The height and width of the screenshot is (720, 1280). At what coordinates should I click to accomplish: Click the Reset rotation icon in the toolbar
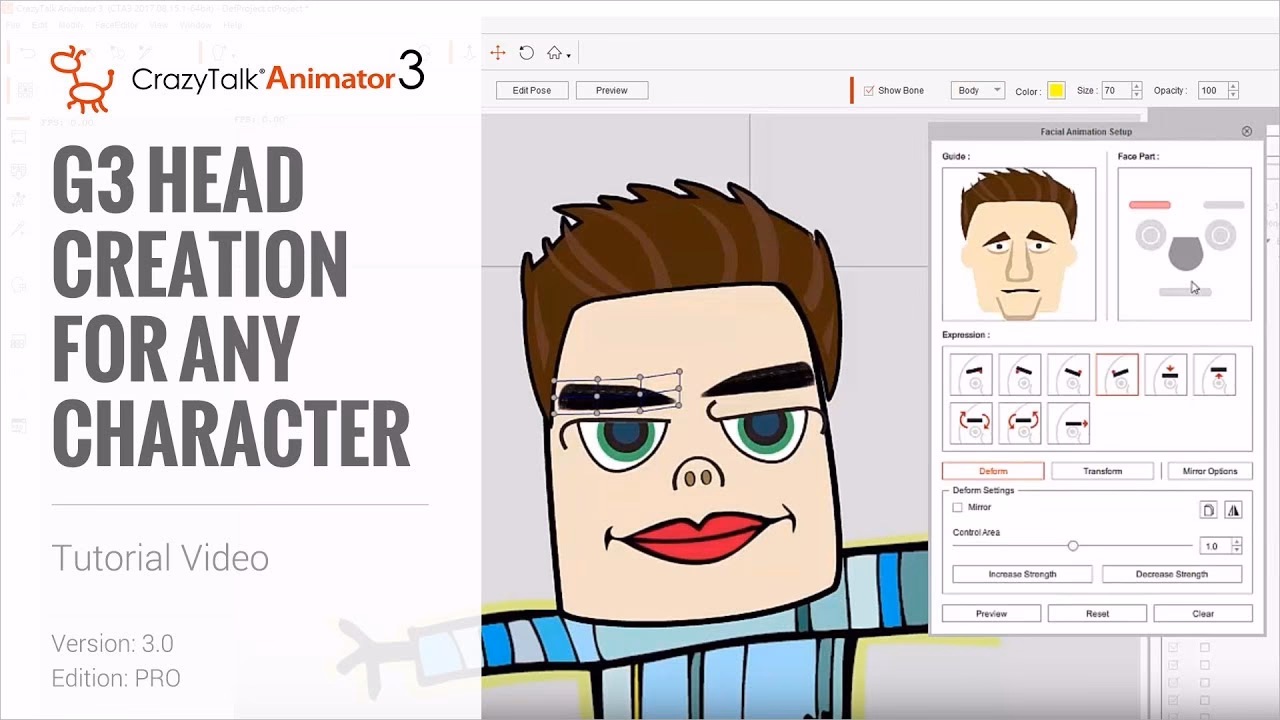tap(525, 52)
